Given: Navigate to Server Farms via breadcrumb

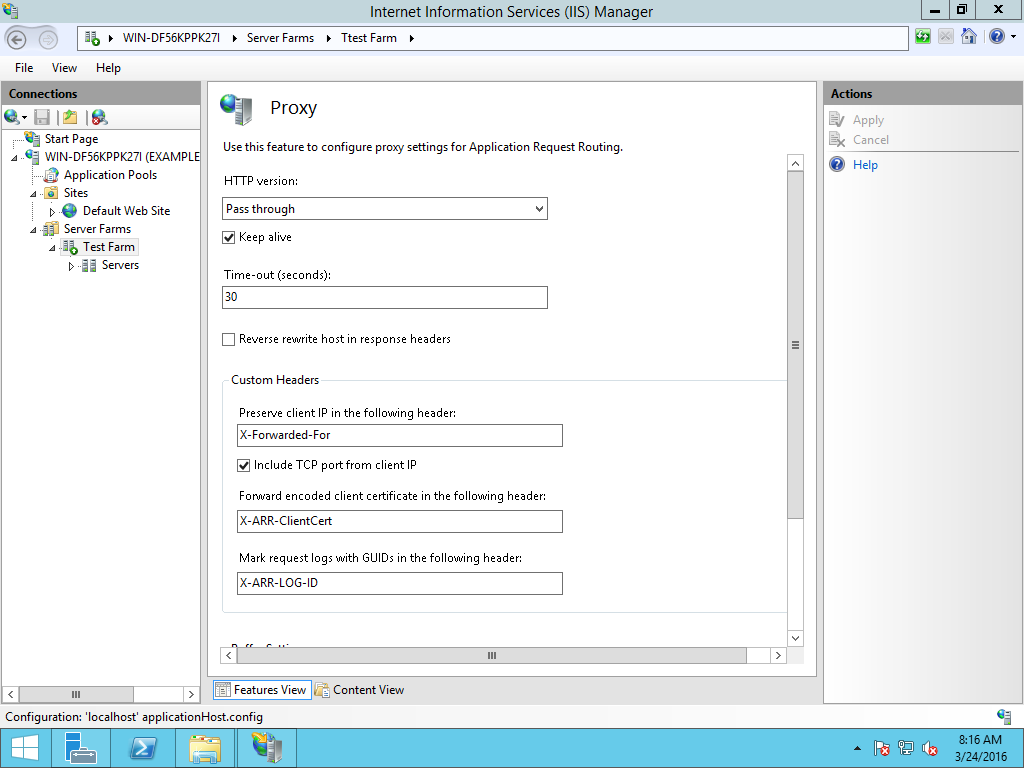Looking at the screenshot, I should click(280, 37).
